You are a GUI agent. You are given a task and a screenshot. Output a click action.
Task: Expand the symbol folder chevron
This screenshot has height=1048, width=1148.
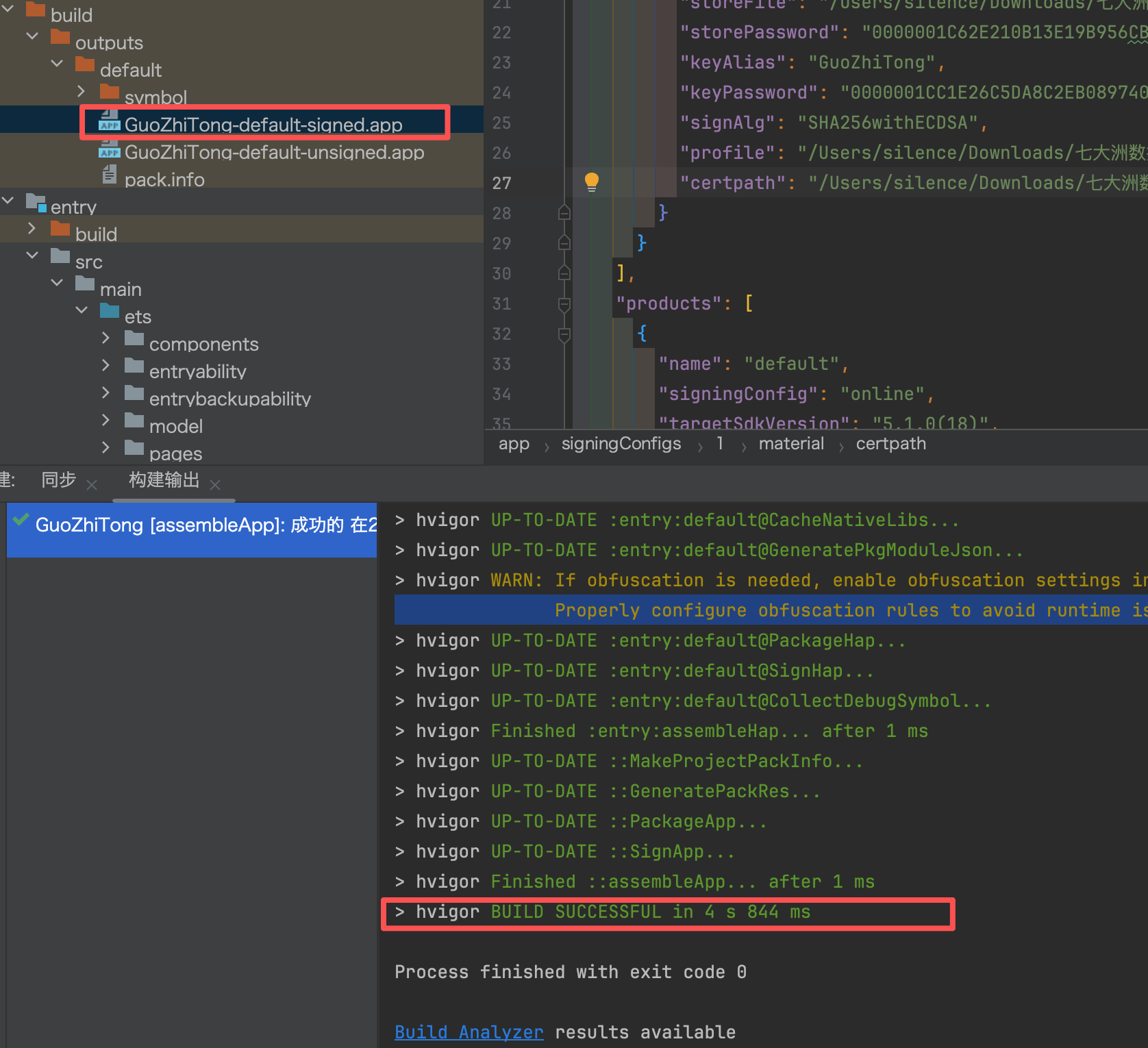tap(81, 90)
